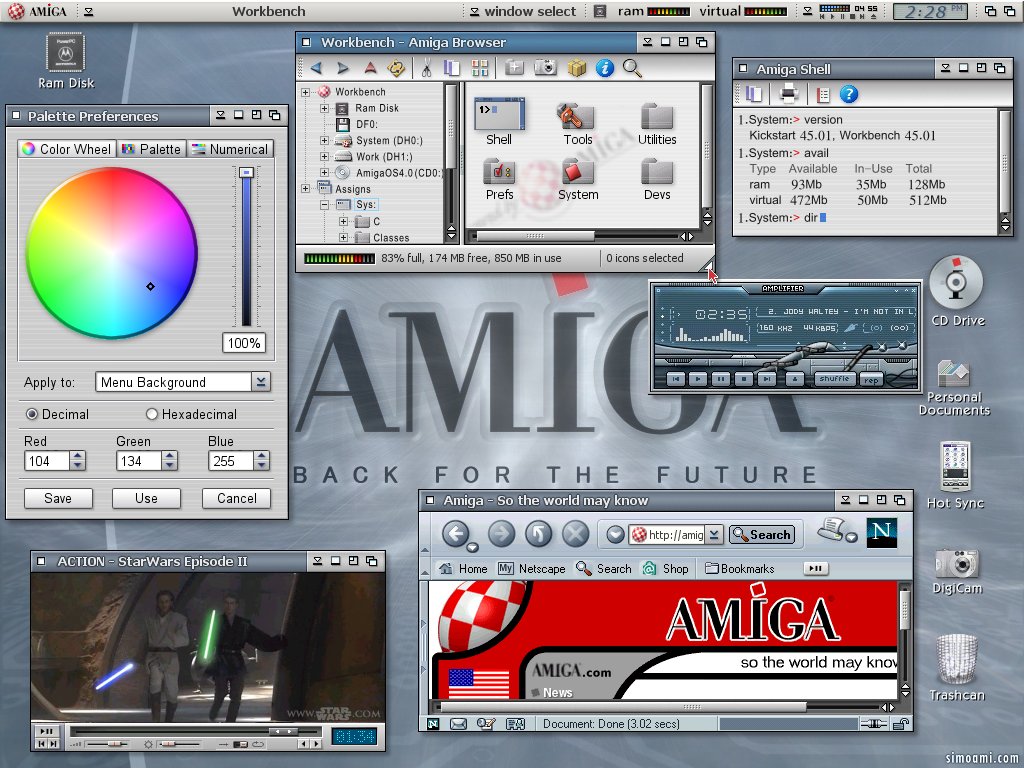
Task: Open the Tools drawer
Action: pyautogui.click(x=577, y=124)
